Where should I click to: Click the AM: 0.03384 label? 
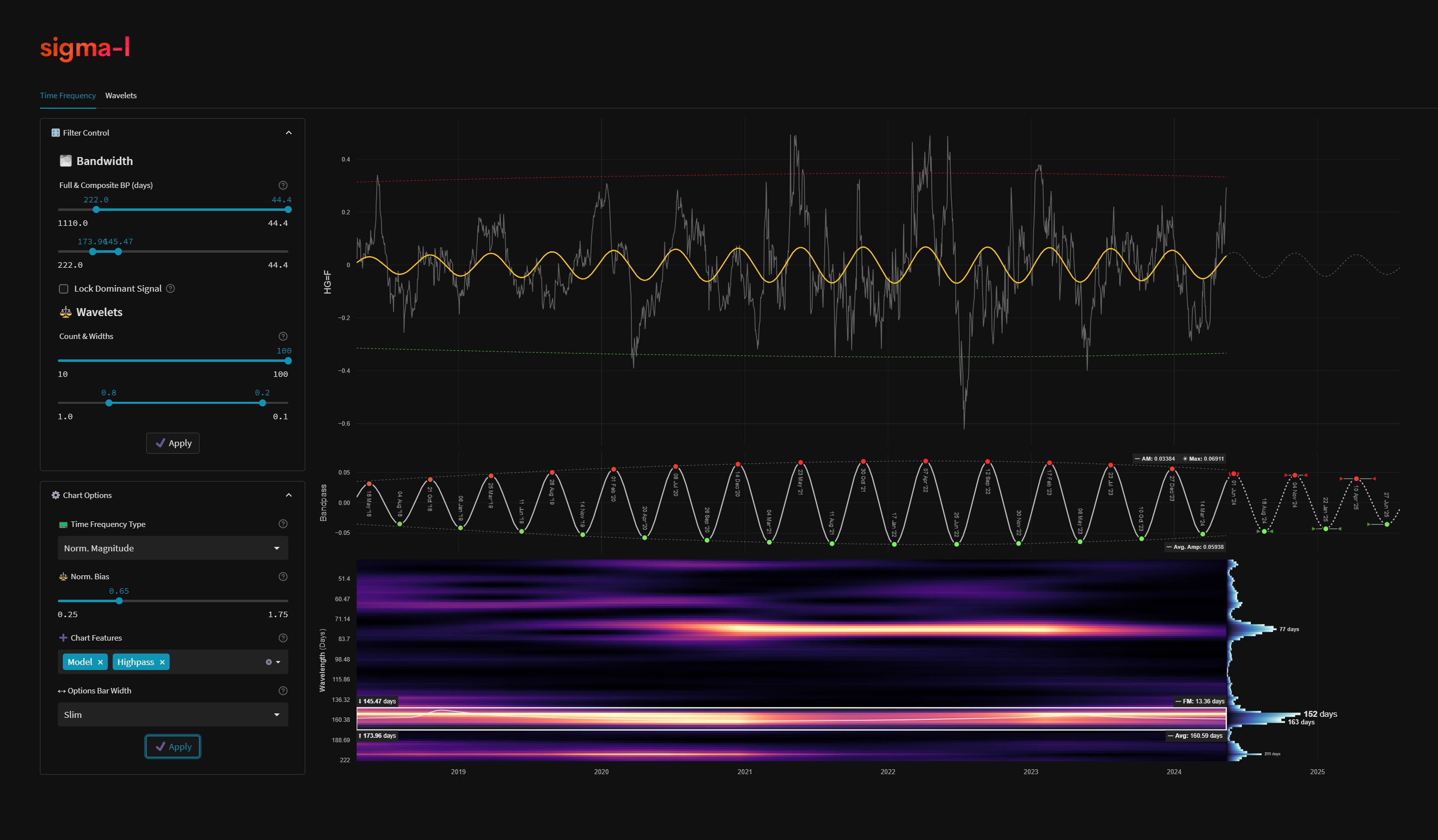(x=1155, y=459)
